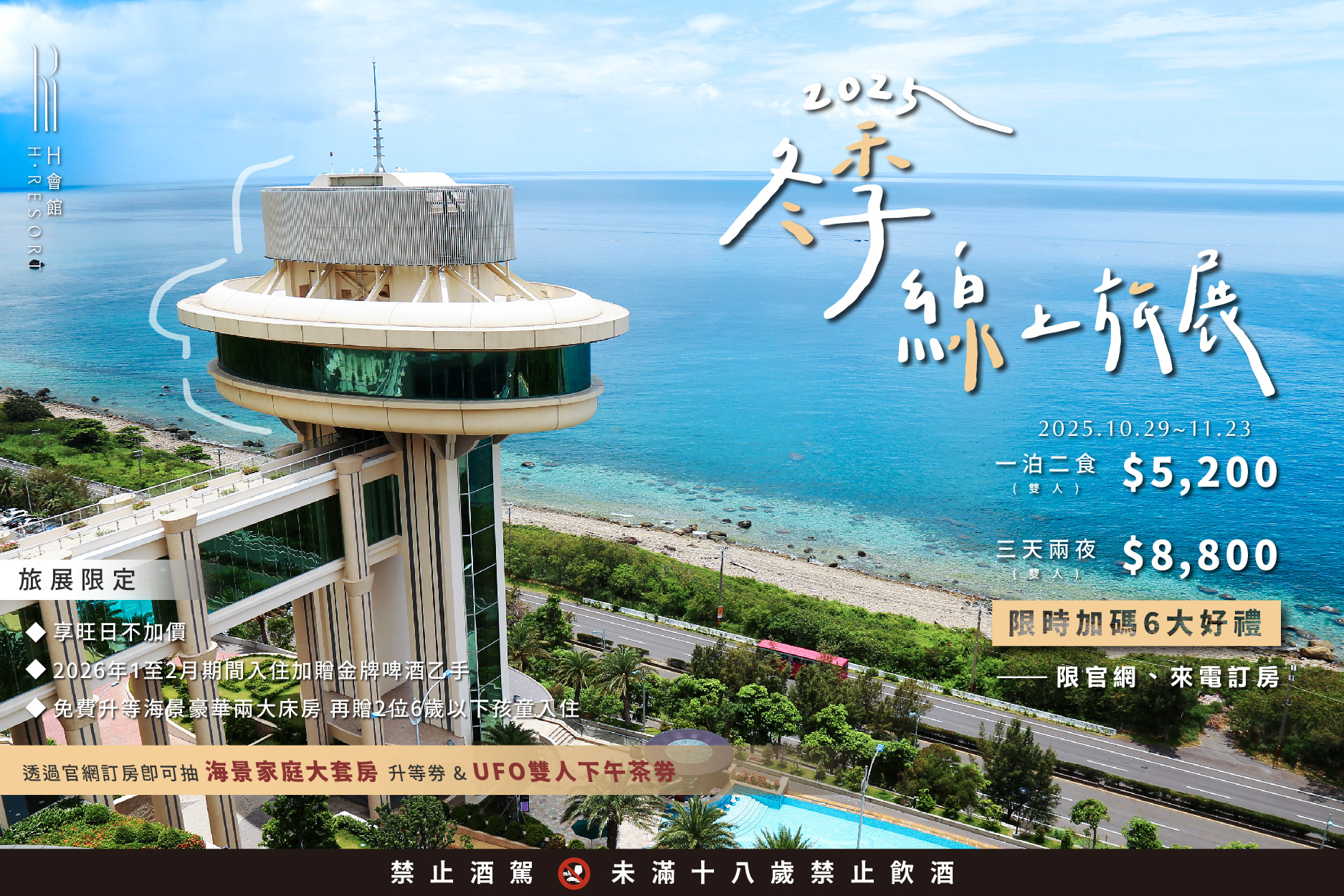Click the no-drinking prohibition icon
The height and width of the screenshot is (896, 1344).
(x=573, y=873)
